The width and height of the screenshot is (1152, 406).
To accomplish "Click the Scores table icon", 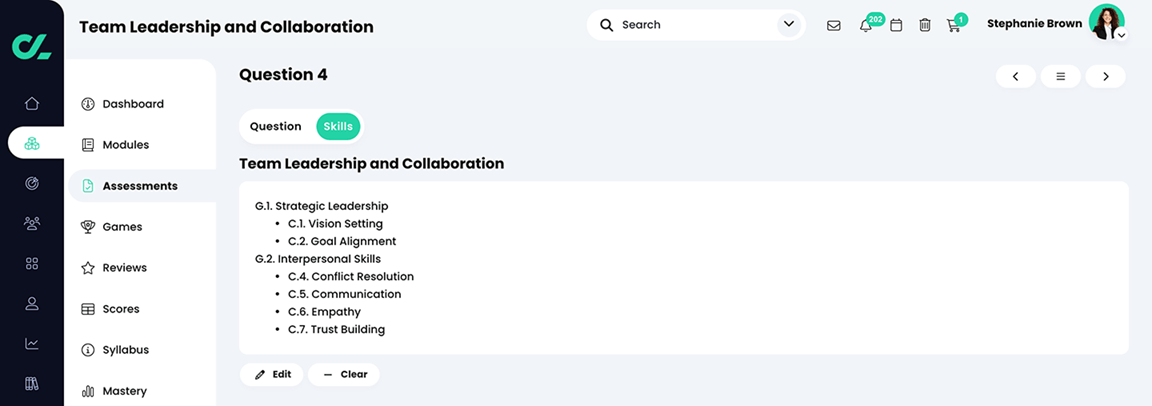I will pos(88,309).
